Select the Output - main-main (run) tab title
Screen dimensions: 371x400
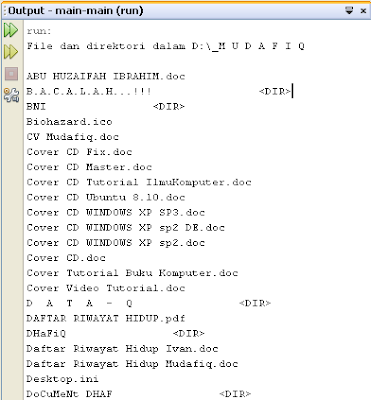76,11
